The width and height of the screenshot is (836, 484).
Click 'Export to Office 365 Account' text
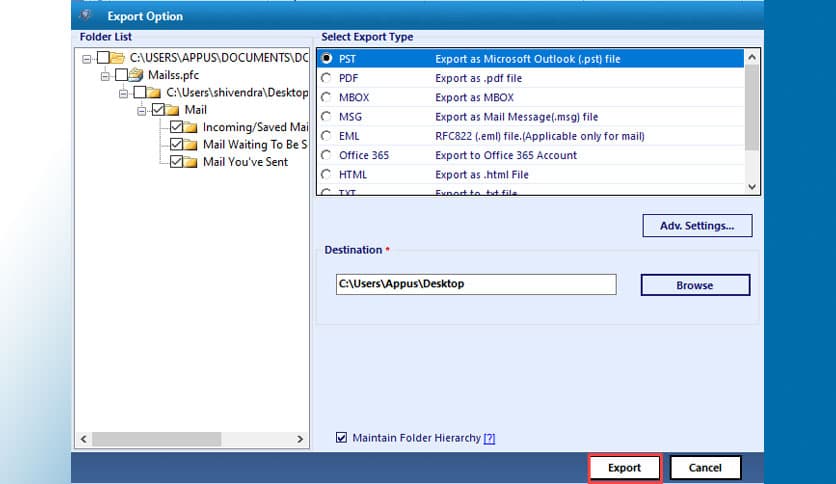pos(506,155)
